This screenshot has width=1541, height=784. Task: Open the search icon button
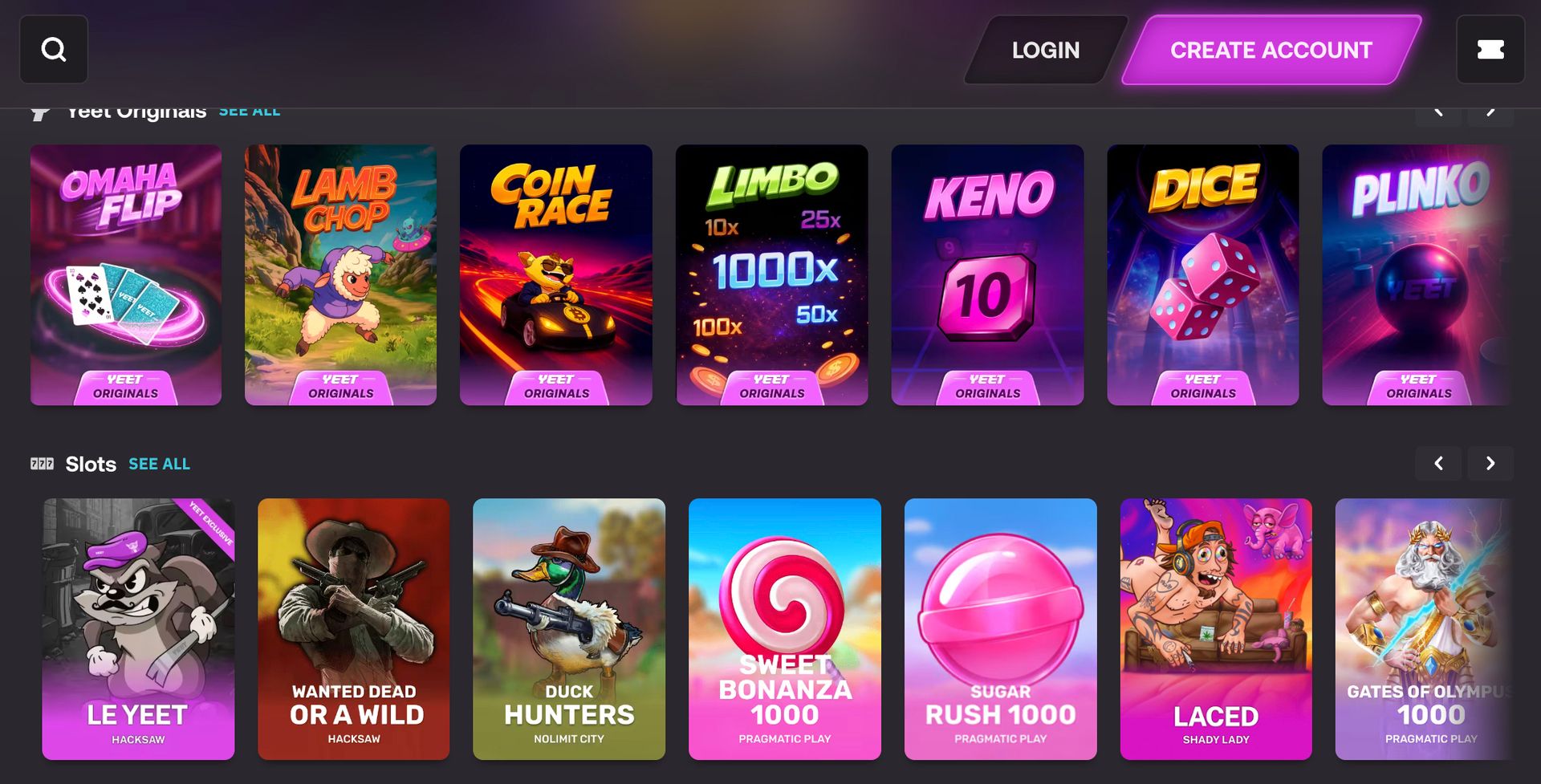[x=54, y=50]
